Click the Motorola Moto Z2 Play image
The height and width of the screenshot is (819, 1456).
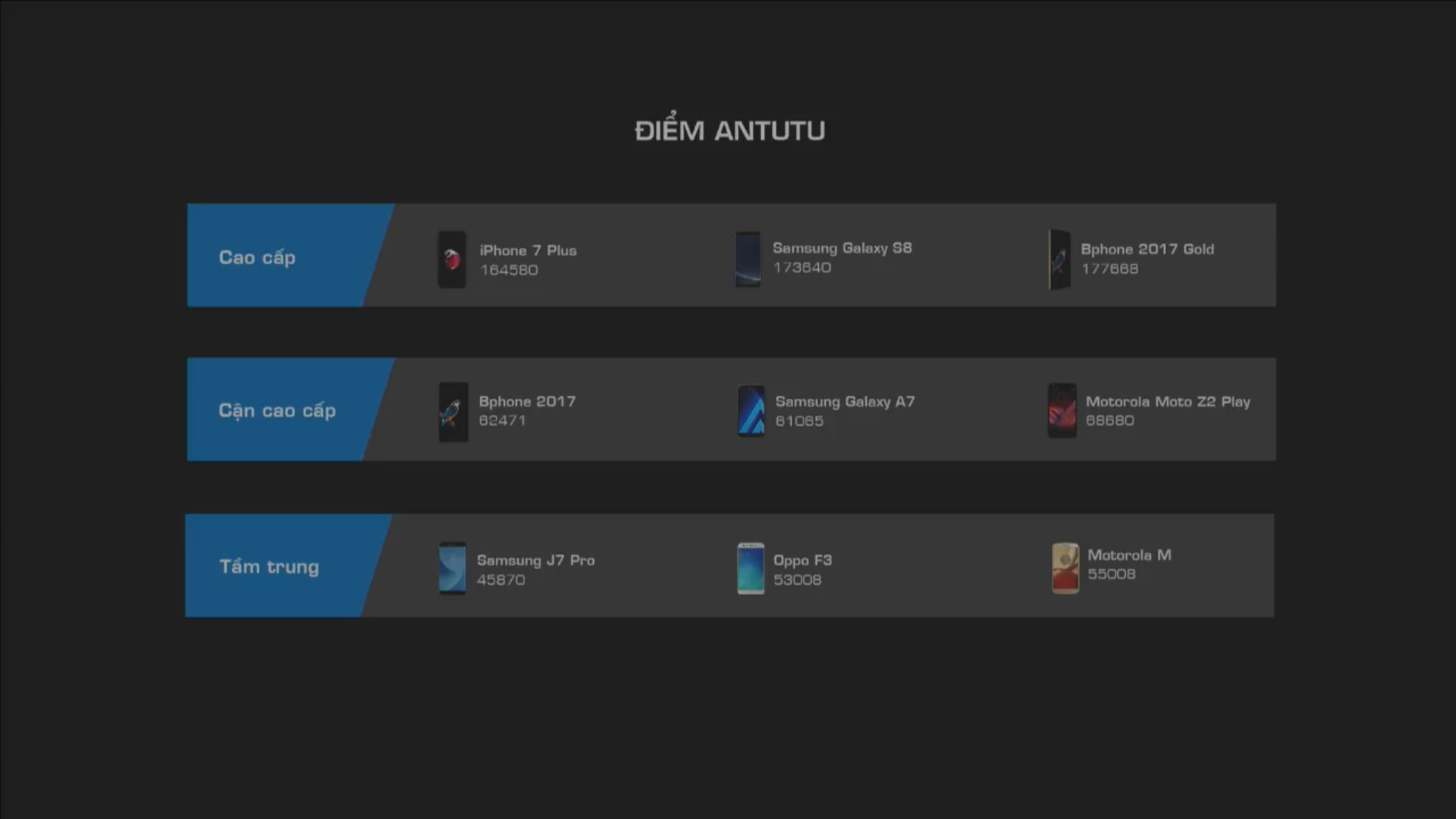[1062, 411]
